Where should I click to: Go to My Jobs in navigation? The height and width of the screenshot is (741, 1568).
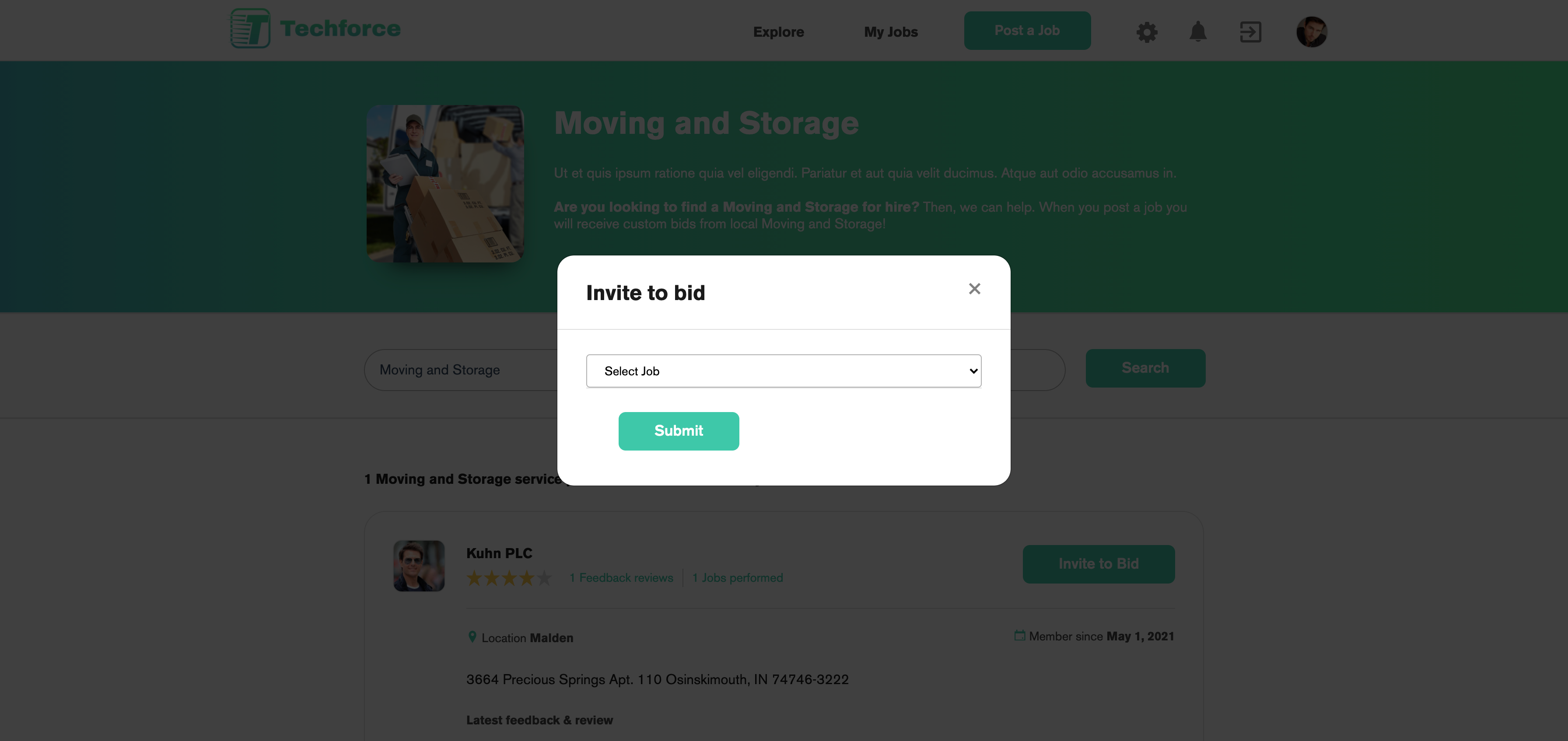point(890,31)
